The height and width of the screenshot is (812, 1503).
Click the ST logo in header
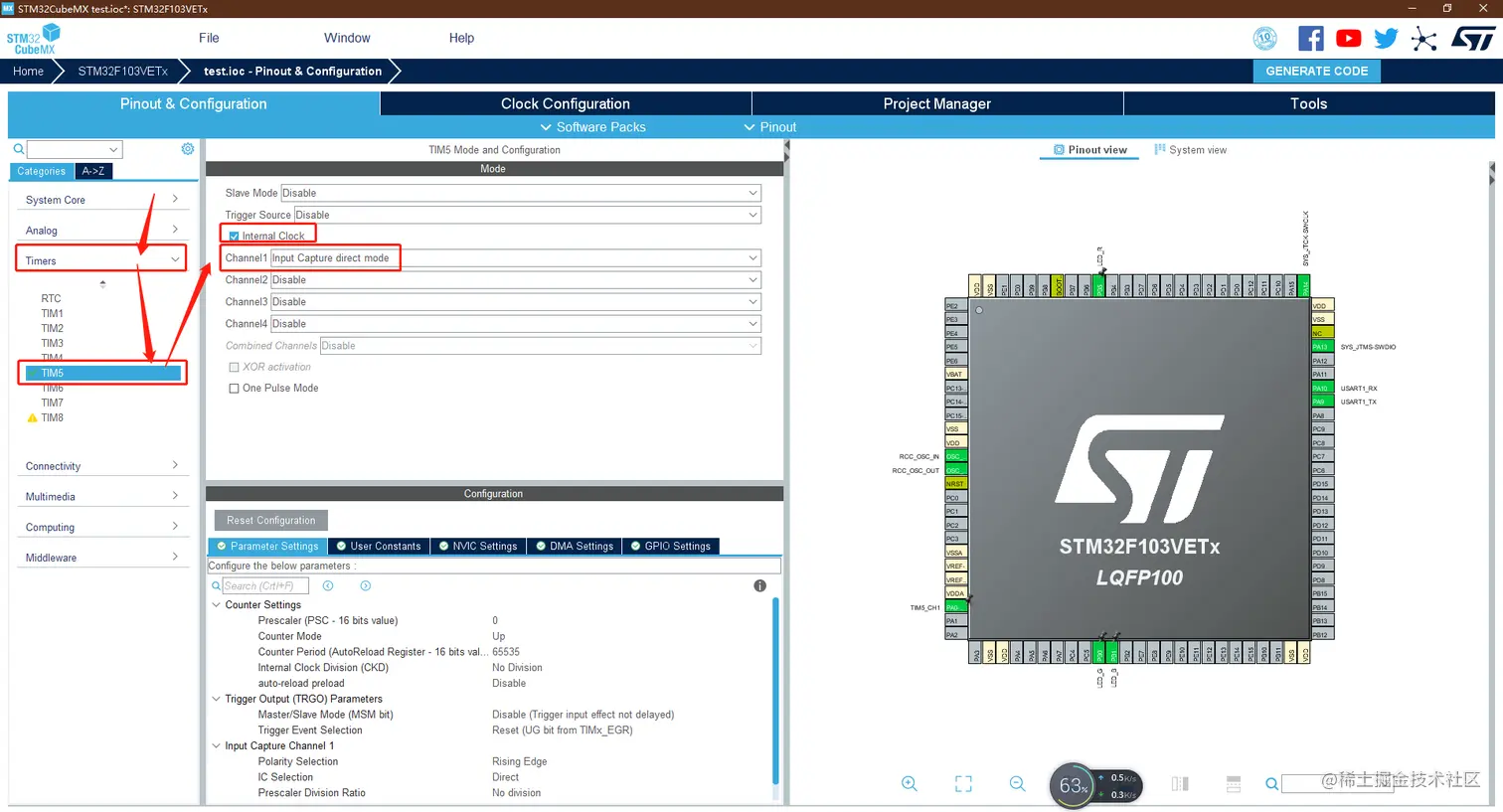1472,39
